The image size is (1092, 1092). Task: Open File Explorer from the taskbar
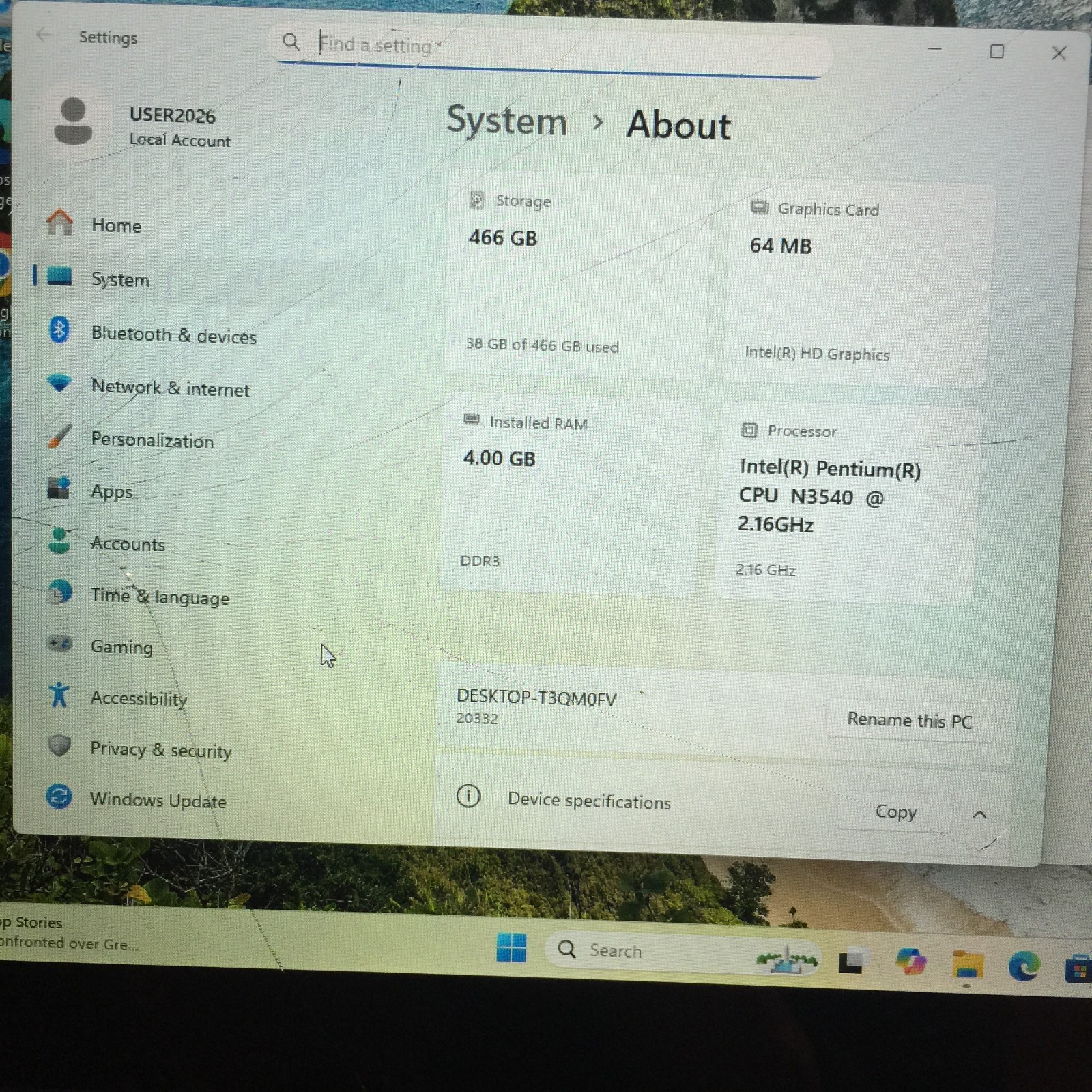click(968, 965)
